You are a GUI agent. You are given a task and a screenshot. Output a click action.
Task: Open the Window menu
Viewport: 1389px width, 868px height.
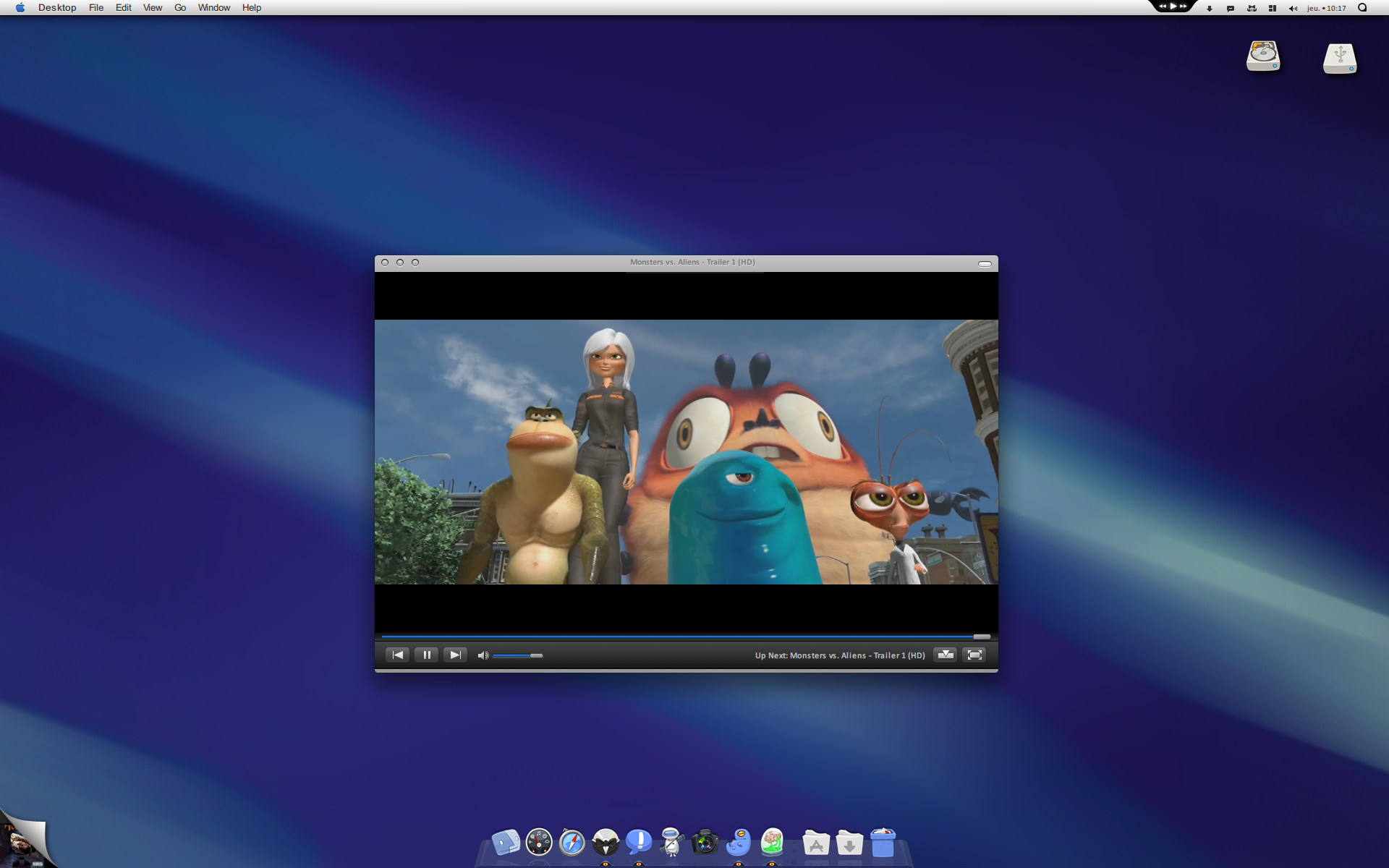point(214,7)
